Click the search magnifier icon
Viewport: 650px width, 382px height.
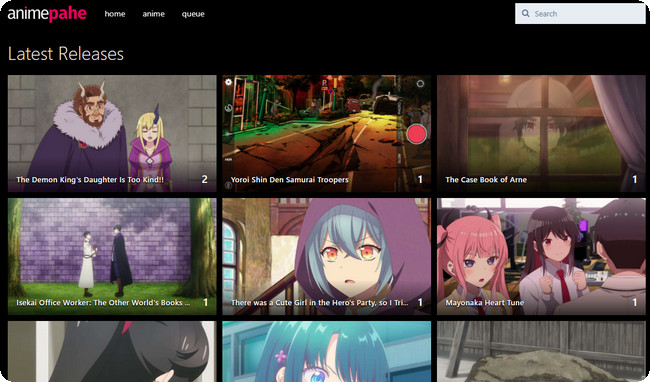coord(525,13)
